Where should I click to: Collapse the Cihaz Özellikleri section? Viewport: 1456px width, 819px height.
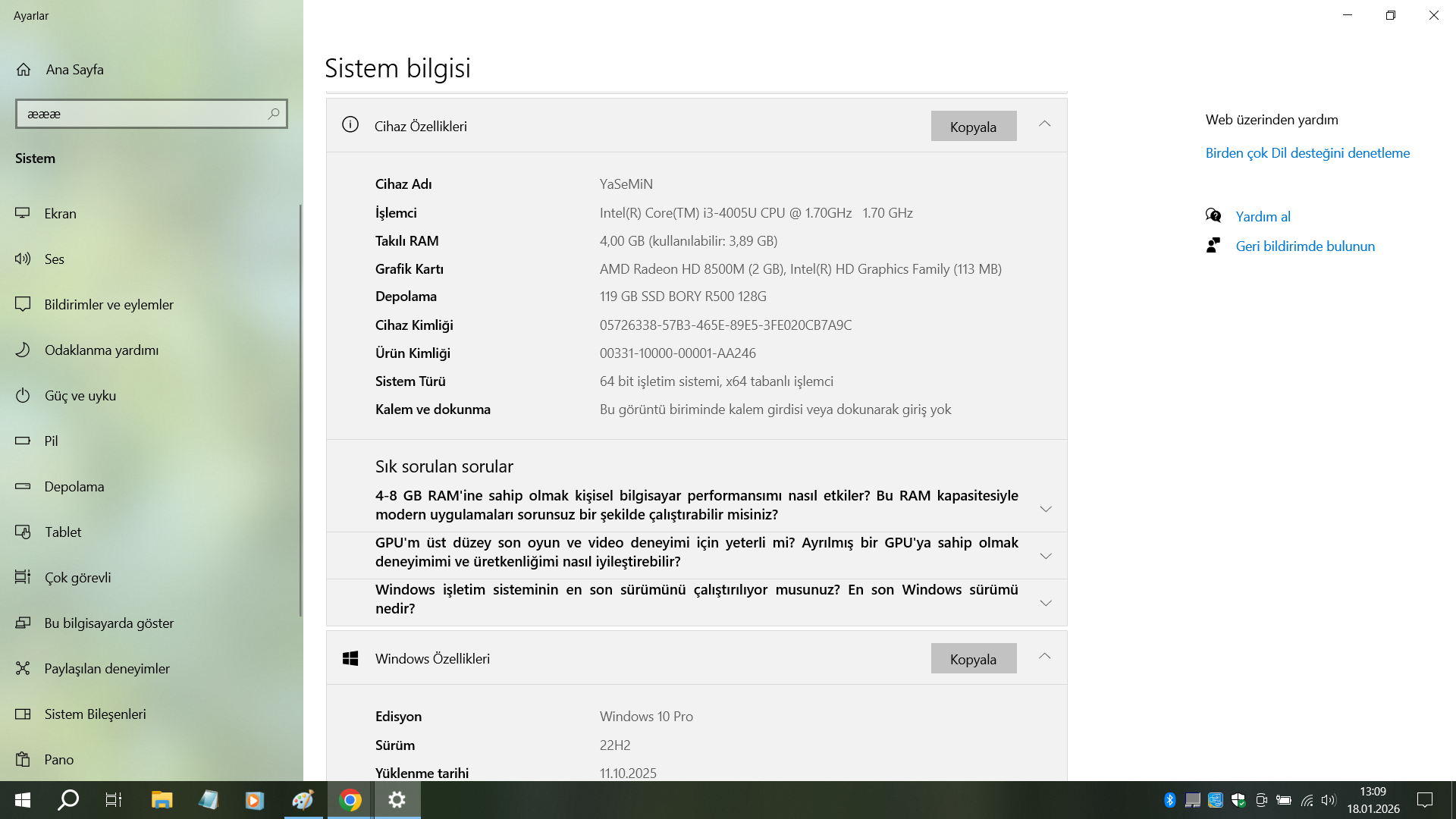[1044, 124]
